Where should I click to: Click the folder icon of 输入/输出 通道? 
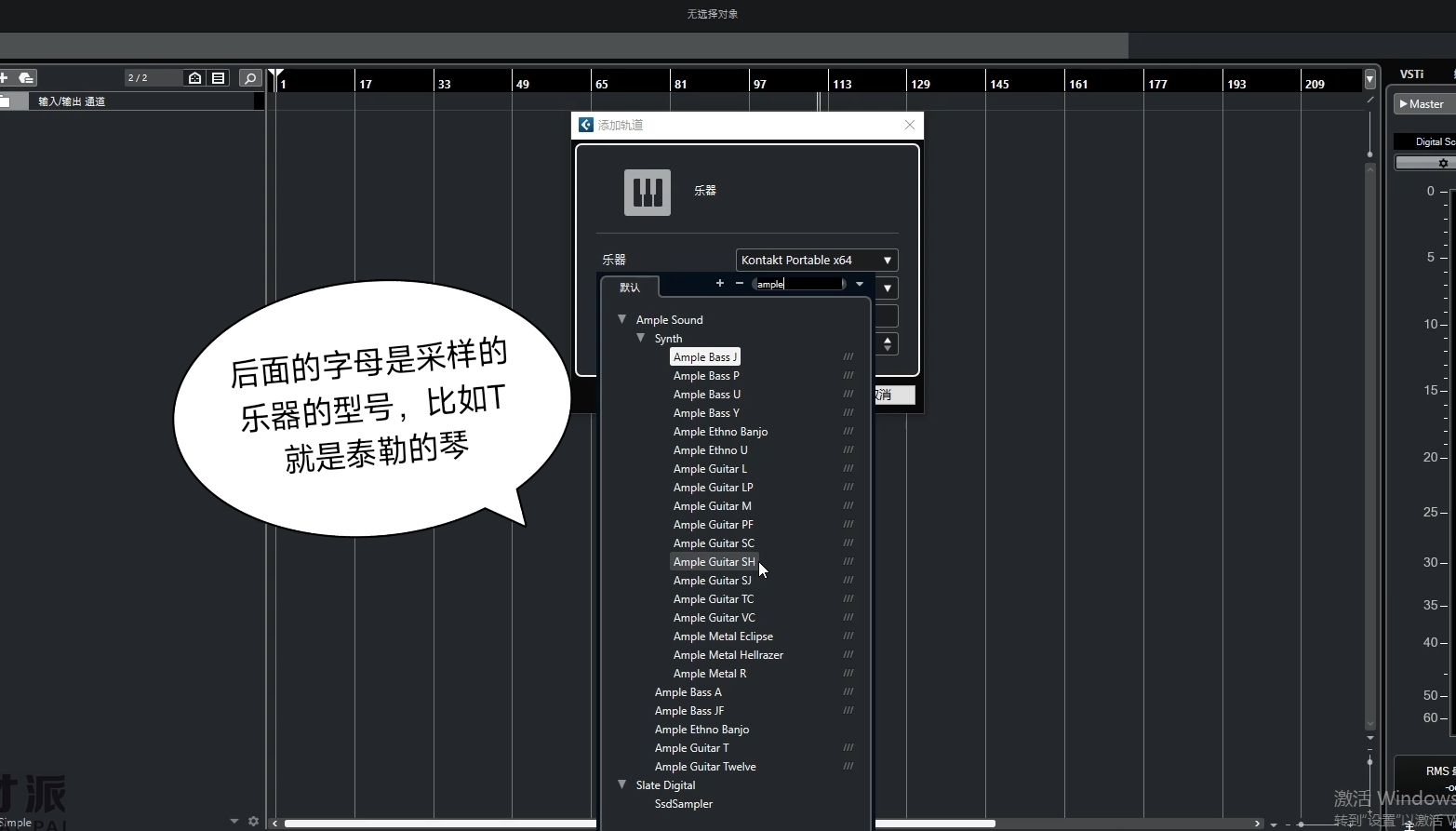[x=5, y=101]
